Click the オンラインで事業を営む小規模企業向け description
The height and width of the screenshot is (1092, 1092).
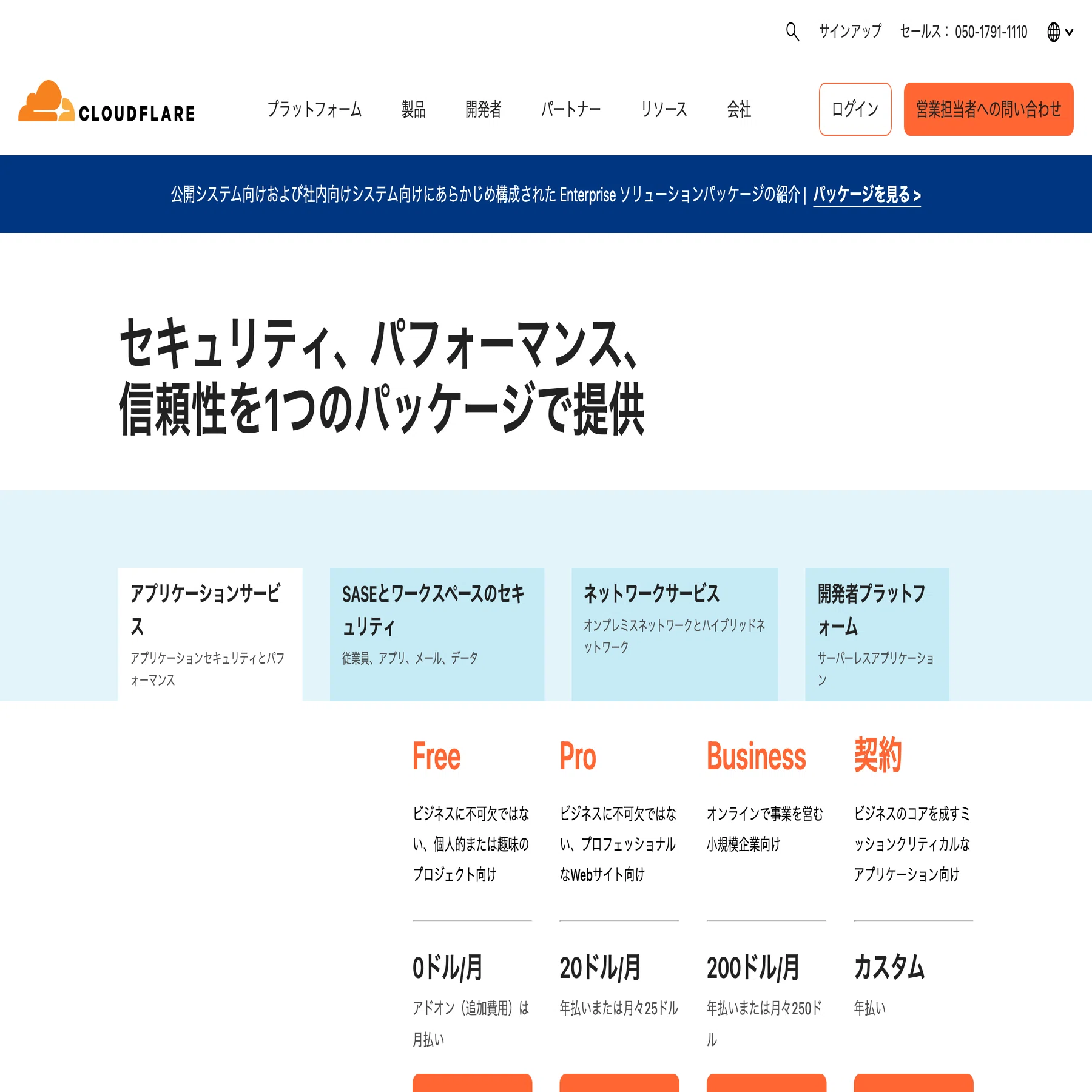pos(765,829)
